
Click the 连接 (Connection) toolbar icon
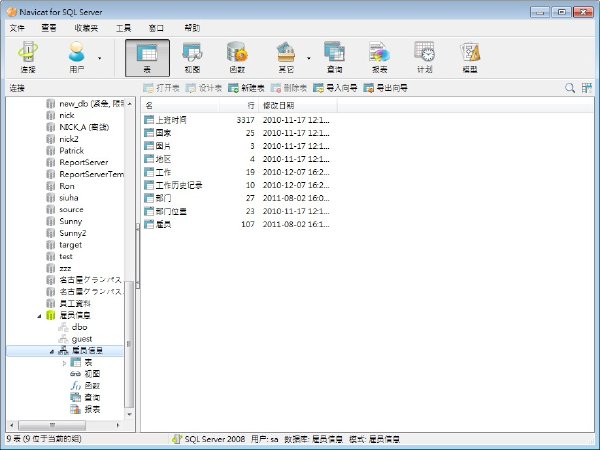28,57
